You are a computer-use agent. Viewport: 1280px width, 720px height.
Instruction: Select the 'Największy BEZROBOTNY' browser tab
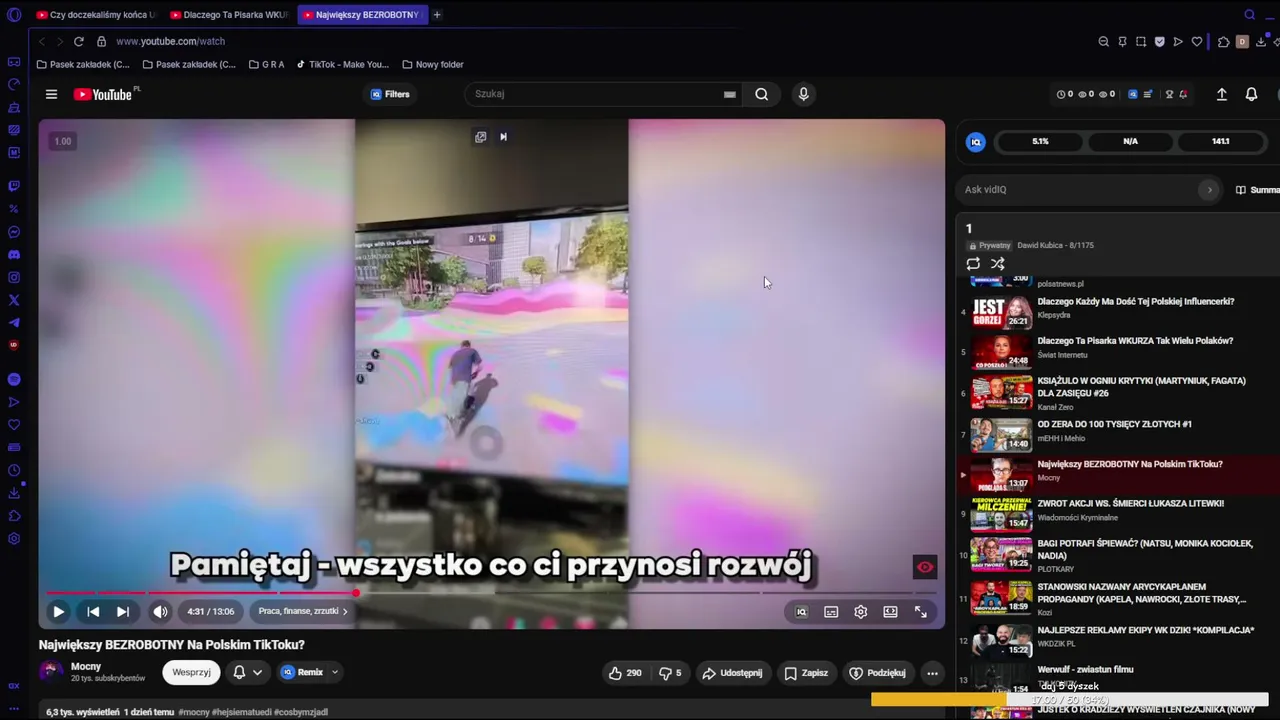click(362, 15)
